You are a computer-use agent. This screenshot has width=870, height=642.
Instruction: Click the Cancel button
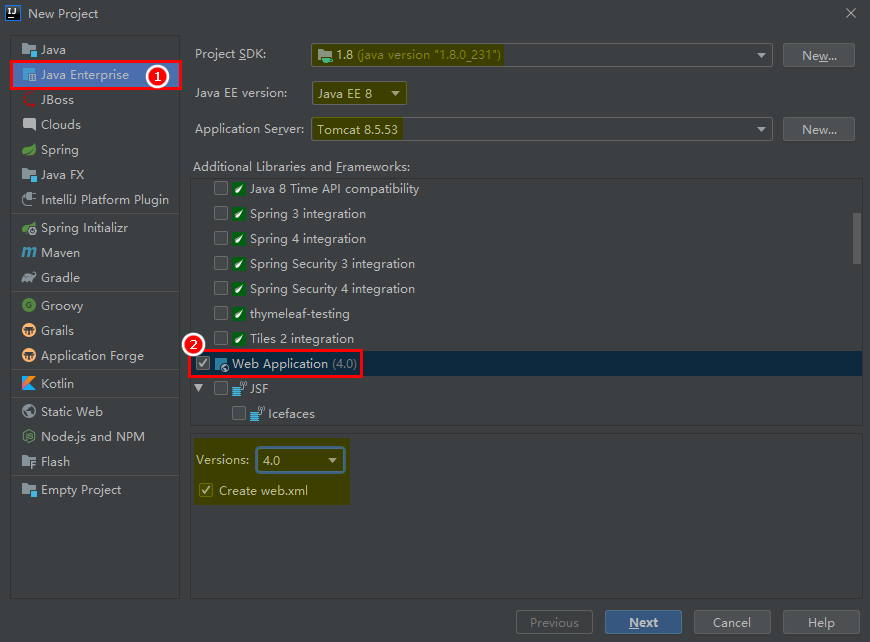coord(732,623)
